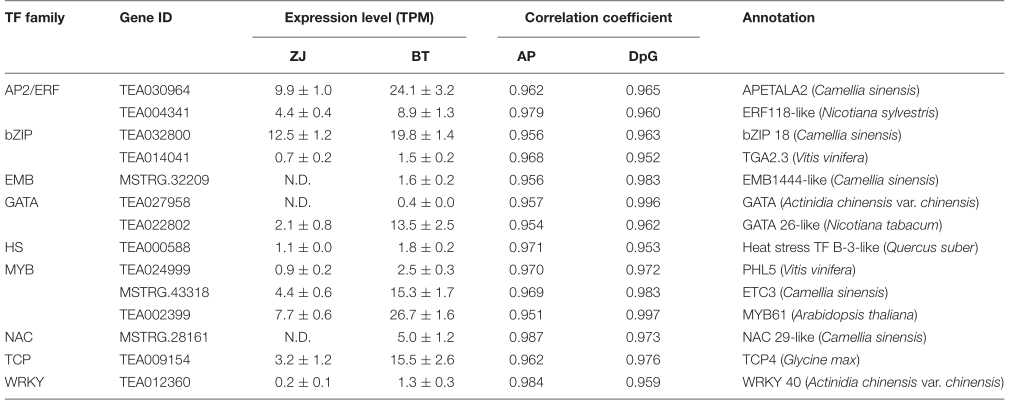Select the MYB family cell
This screenshot has height=402, width=1015.
tap(21, 268)
